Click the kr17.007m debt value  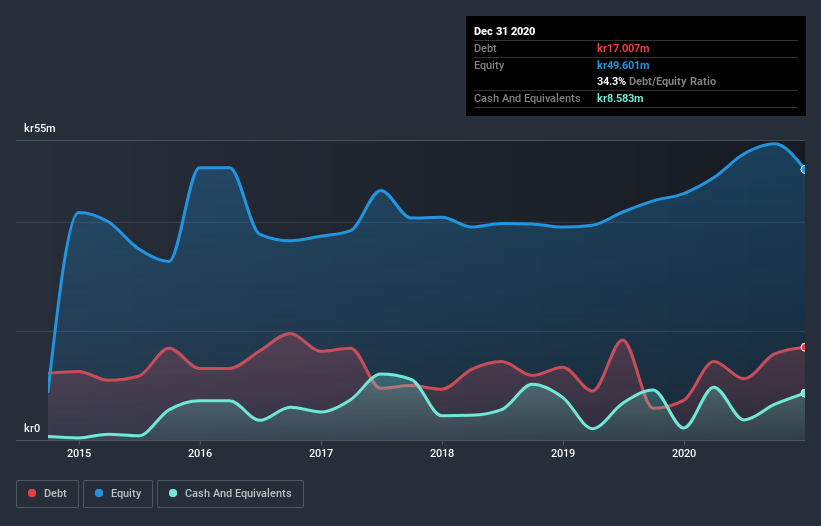pos(623,48)
